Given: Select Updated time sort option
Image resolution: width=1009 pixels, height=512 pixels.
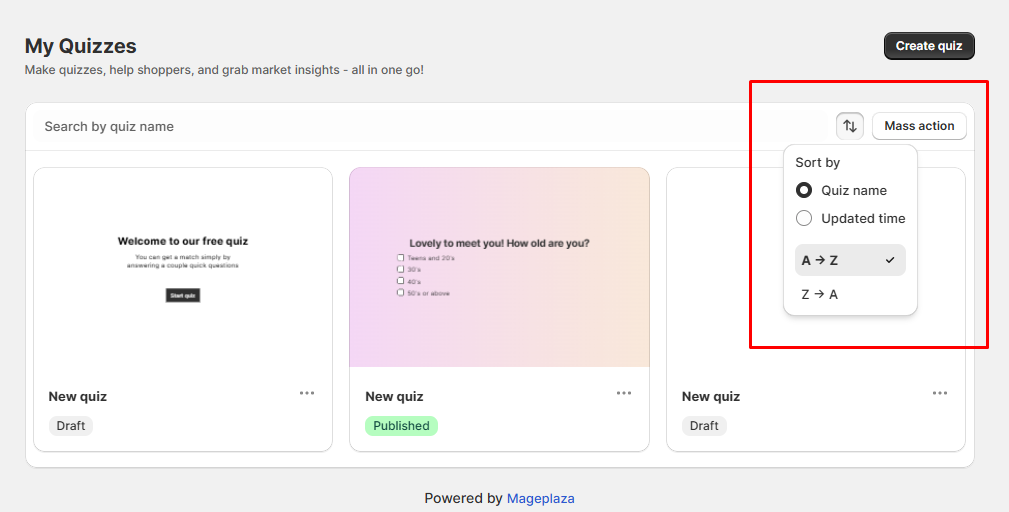Looking at the screenshot, I should [804, 218].
